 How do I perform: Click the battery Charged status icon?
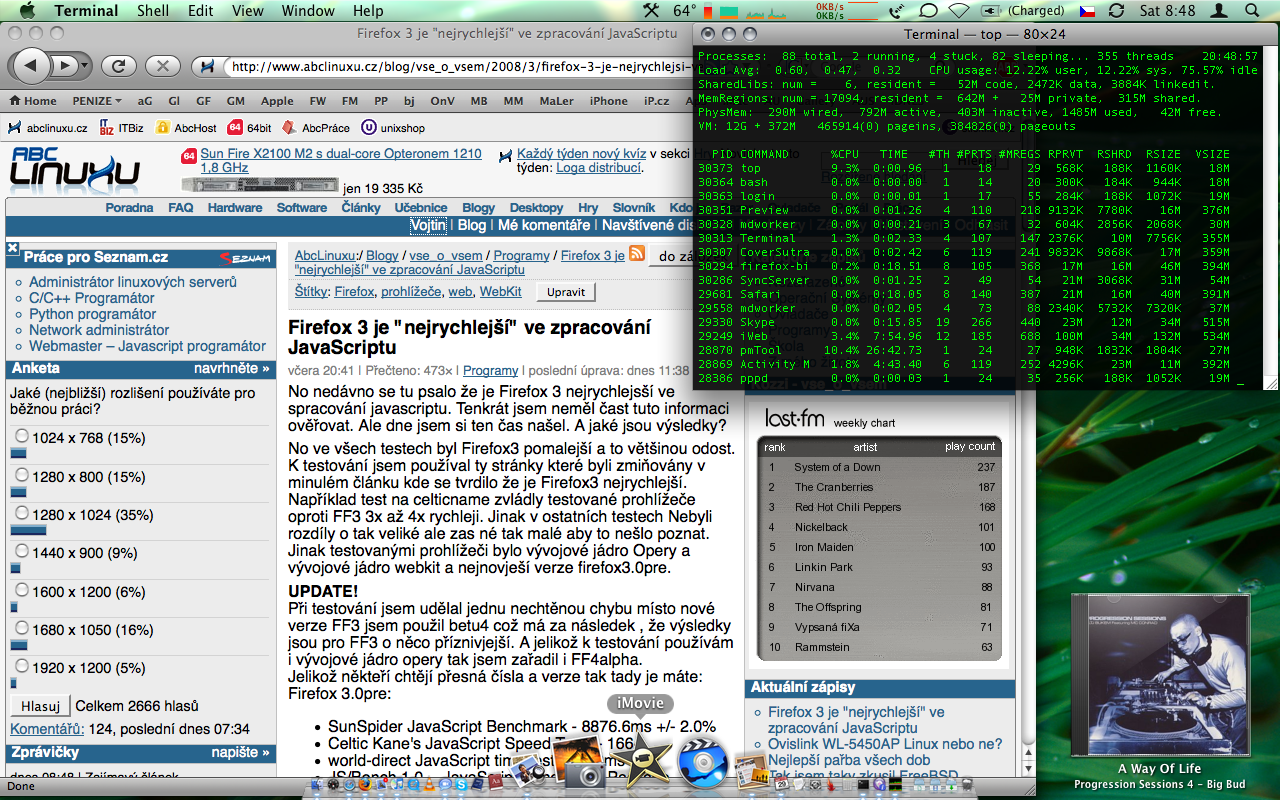tap(1023, 11)
